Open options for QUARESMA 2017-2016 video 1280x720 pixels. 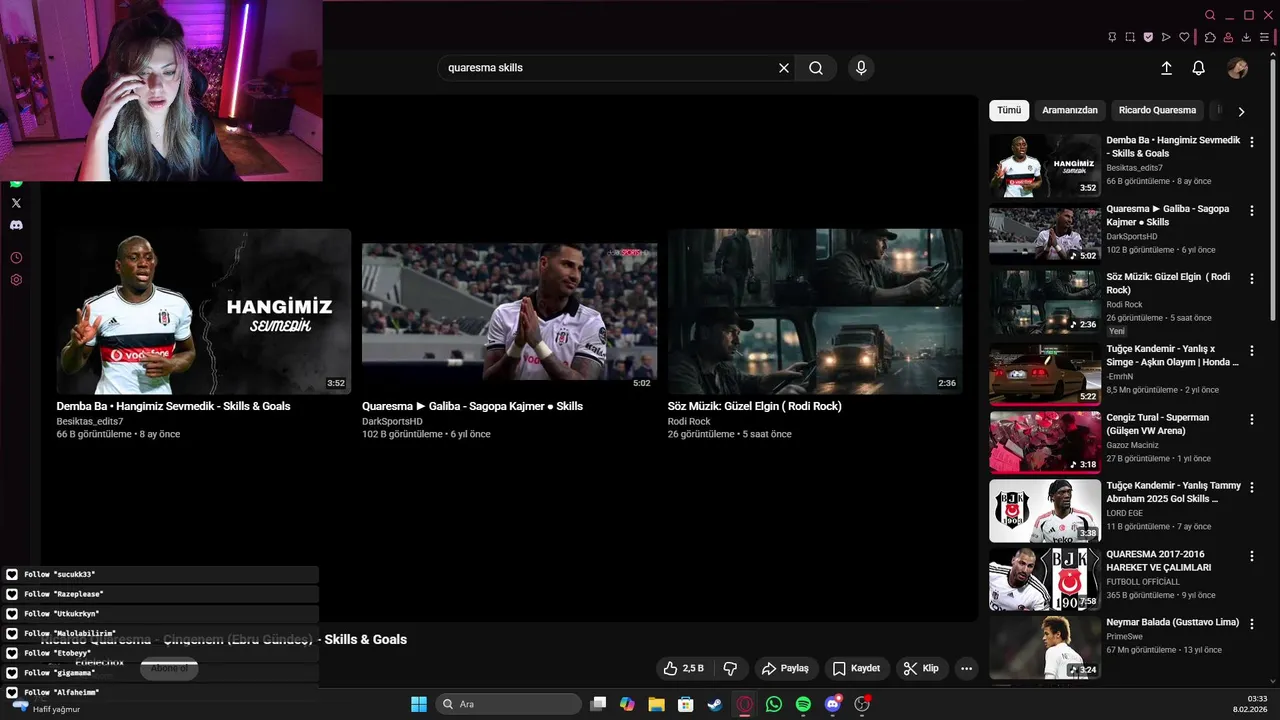point(1251,555)
